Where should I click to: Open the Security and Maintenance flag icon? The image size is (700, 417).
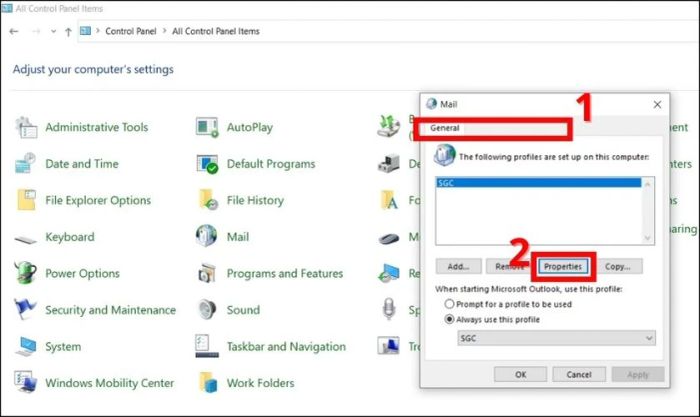tap(25, 309)
